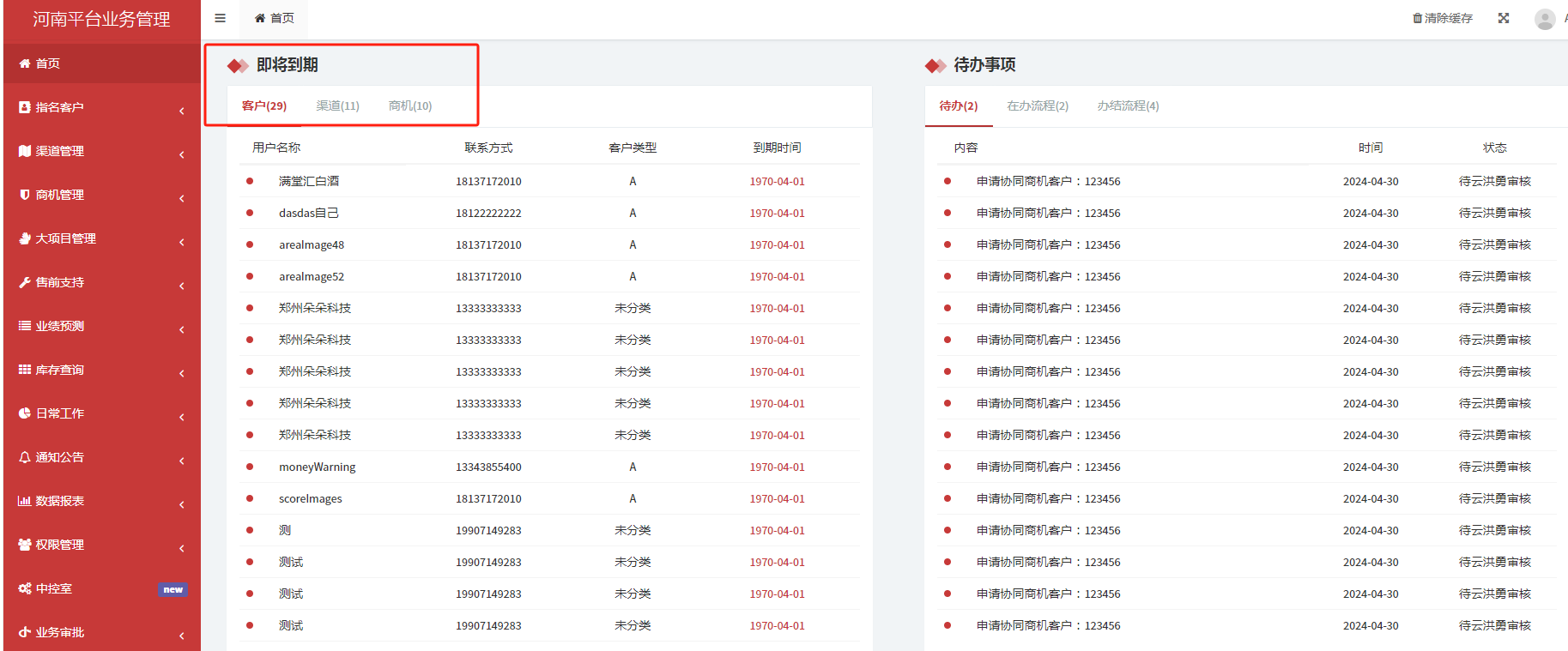Select the 首页 tab in top bar
Viewport: 1568px width, 651px height.
(x=274, y=18)
